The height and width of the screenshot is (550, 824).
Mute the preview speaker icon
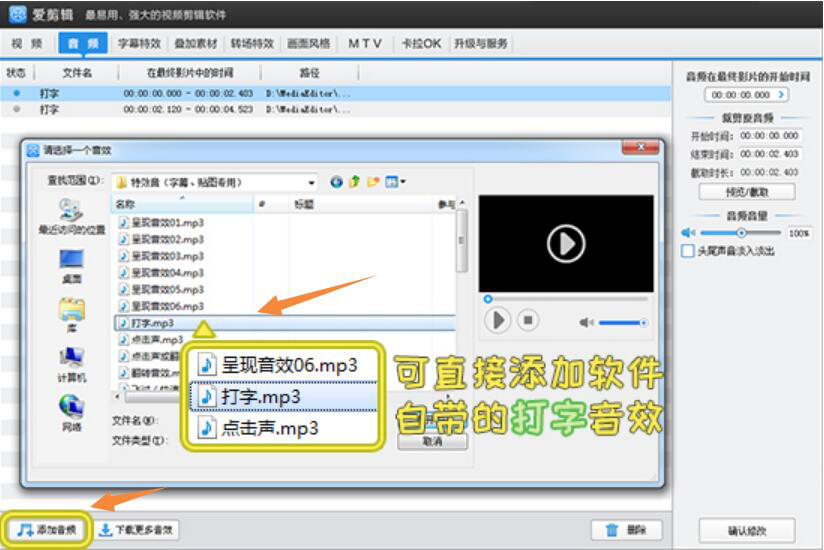[586, 323]
